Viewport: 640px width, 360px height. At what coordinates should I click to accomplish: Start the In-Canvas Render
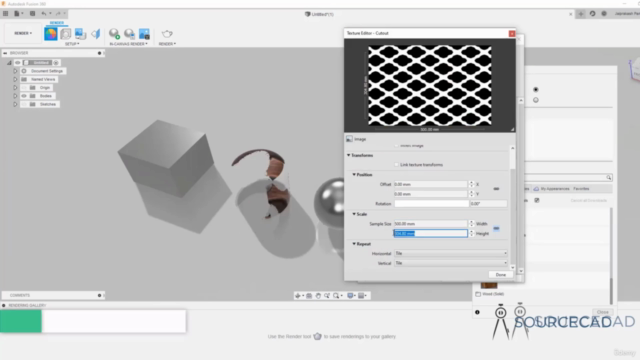(x=114, y=34)
